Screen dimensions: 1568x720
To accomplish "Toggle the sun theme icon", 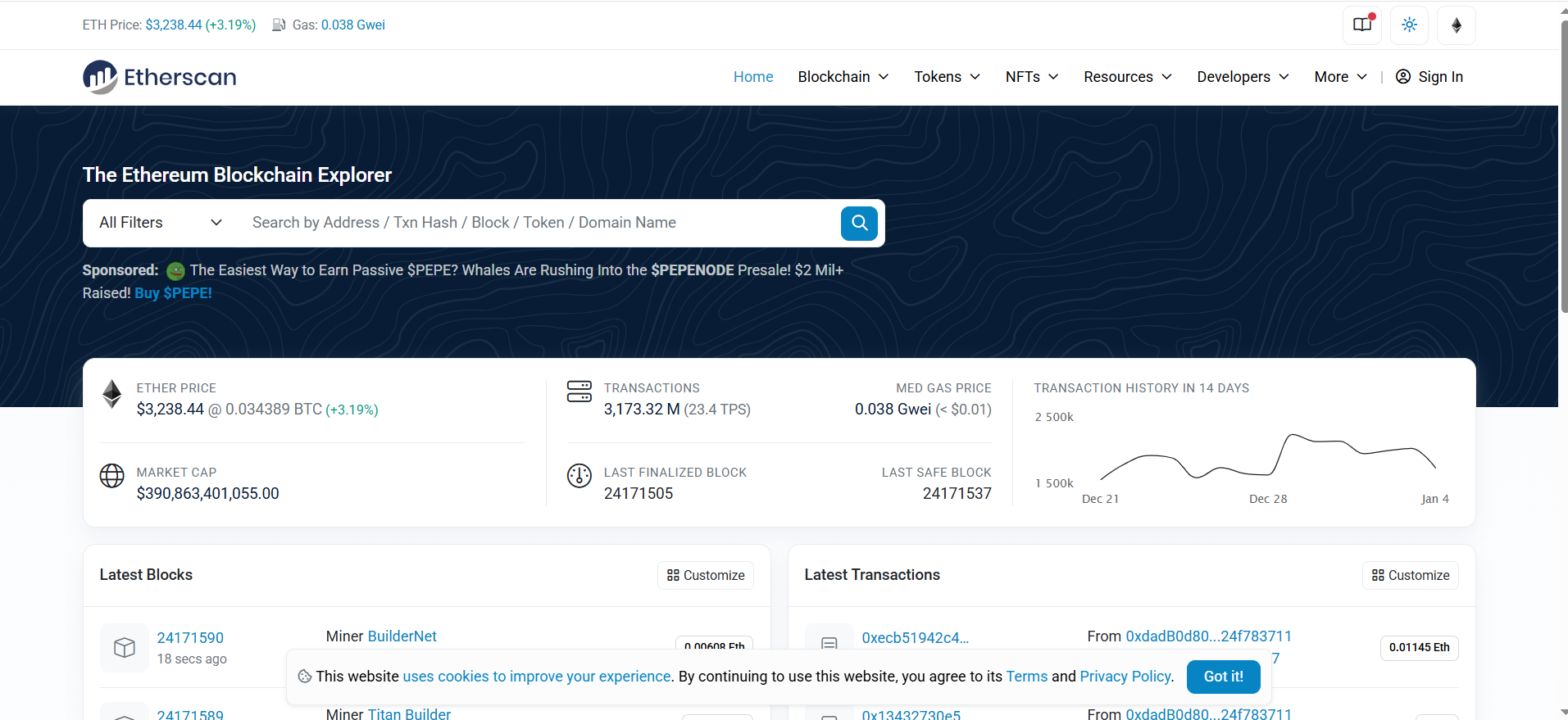I will tap(1409, 25).
